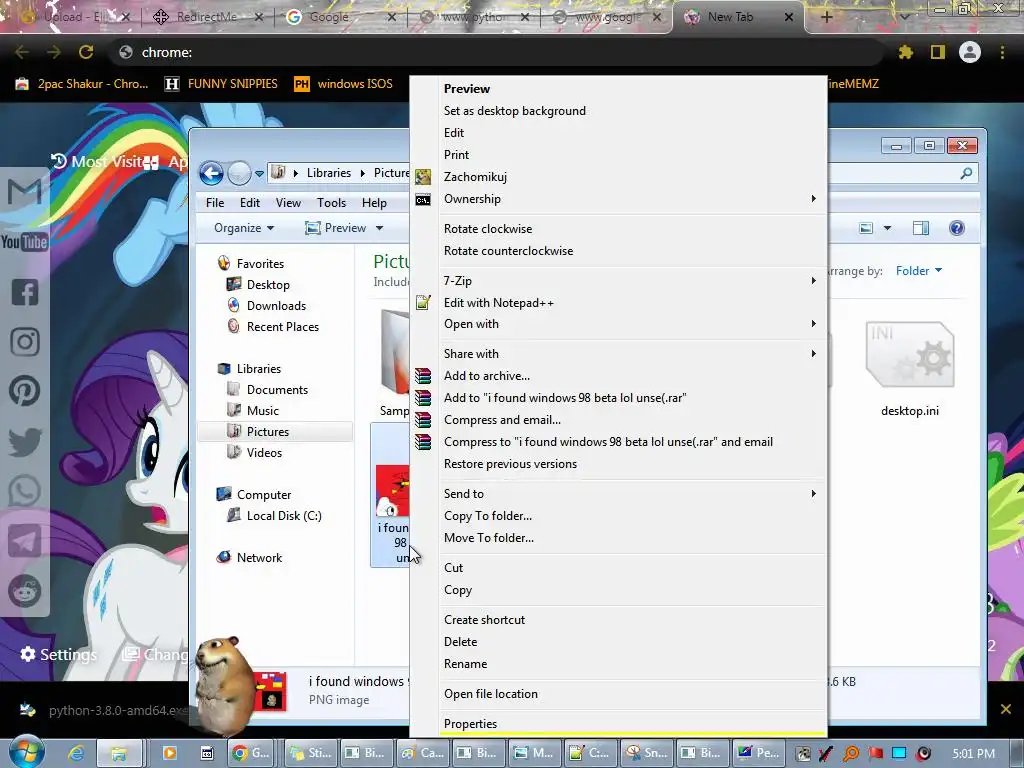1024x768 pixels.
Task: Click the Explorer Back arrow button
Action: pyautogui.click(x=211, y=173)
